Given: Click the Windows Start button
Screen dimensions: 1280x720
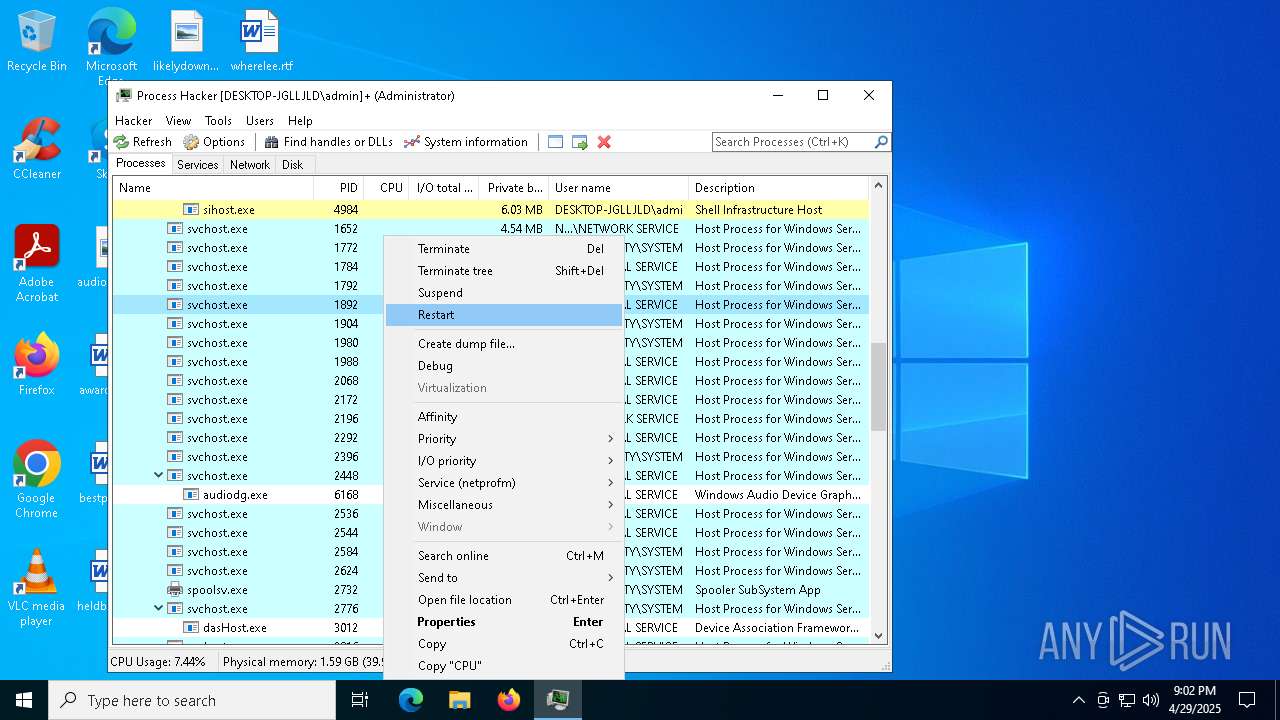Looking at the screenshot, I should [24, 700].
